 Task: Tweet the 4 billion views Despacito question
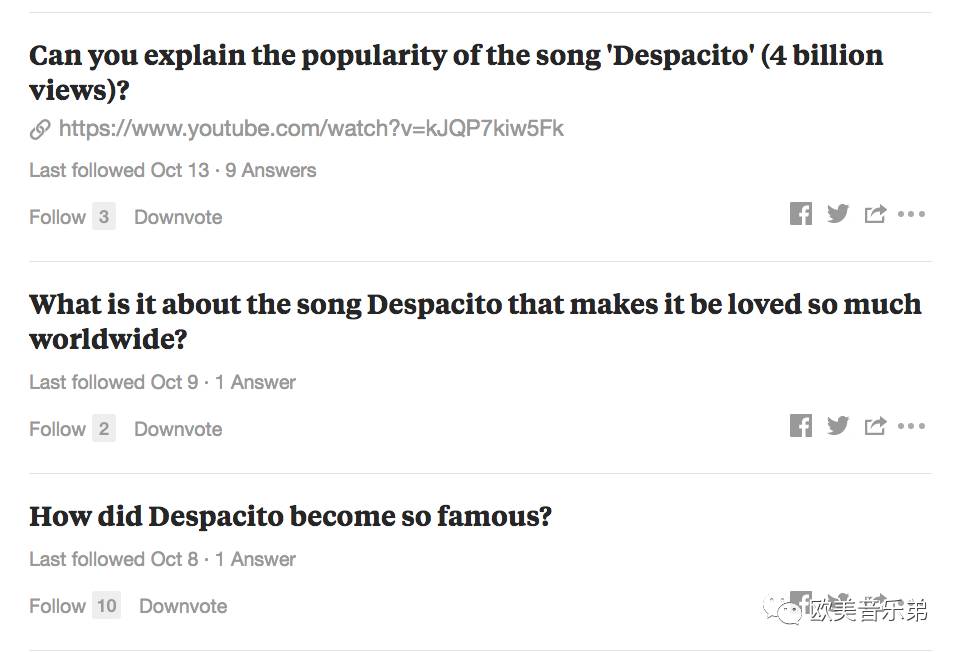pos(838,214)
